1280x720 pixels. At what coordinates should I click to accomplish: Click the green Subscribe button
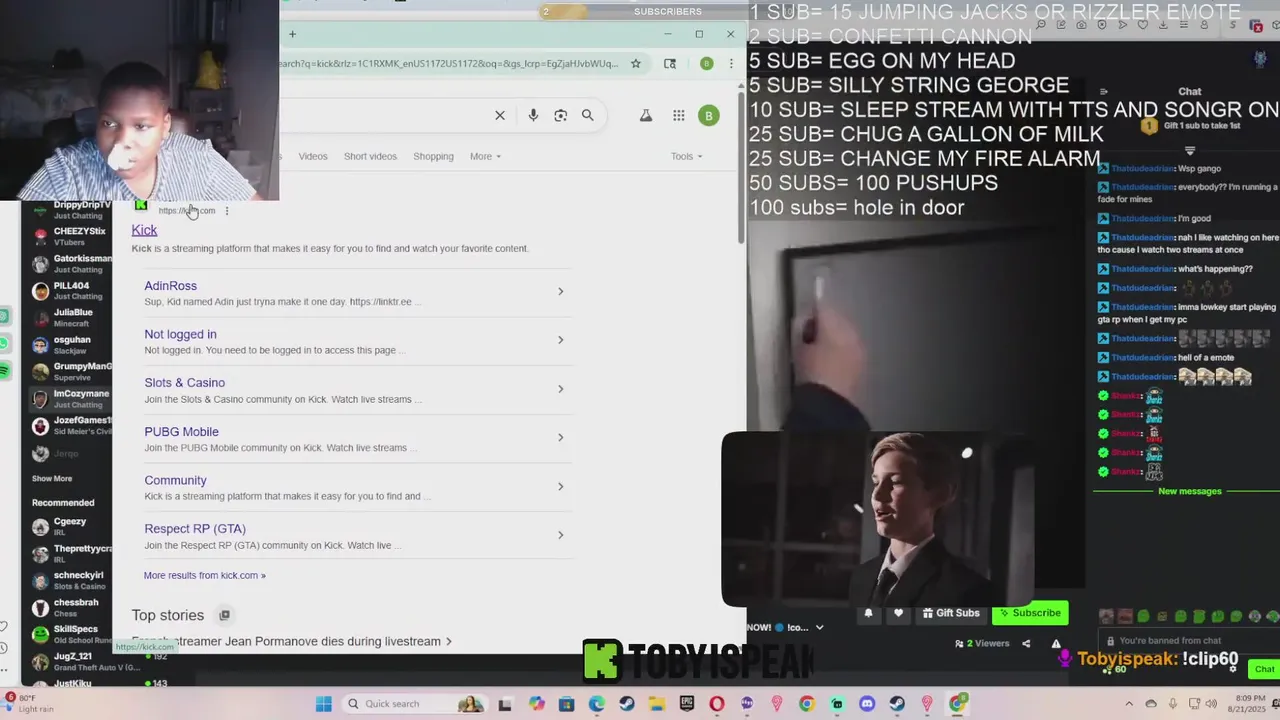[x=1030, y=613]
